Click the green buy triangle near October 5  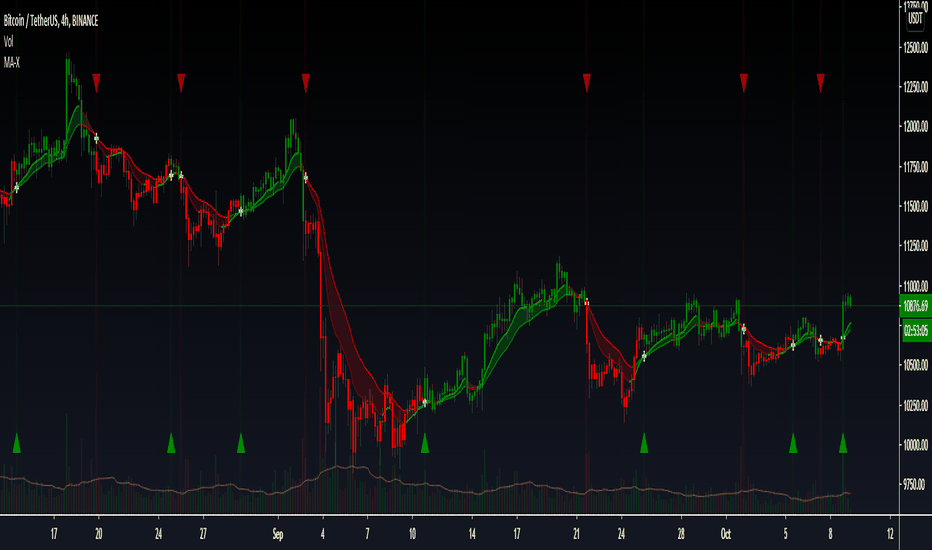(x=793, y=443)
